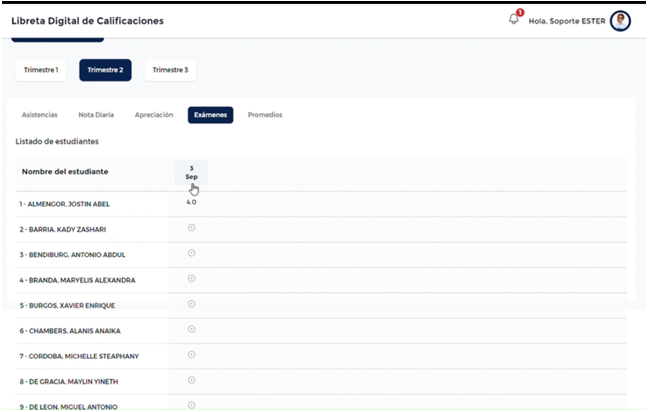
Task: Click grade icon for CHAMBERS, ALANIS ANAIKA
Action: [191, 329]
